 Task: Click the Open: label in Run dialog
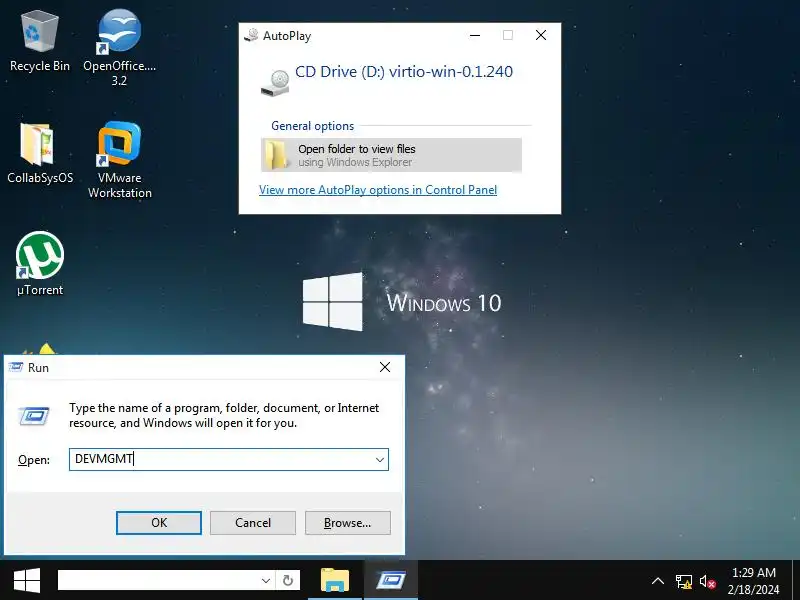pos(34,460)
